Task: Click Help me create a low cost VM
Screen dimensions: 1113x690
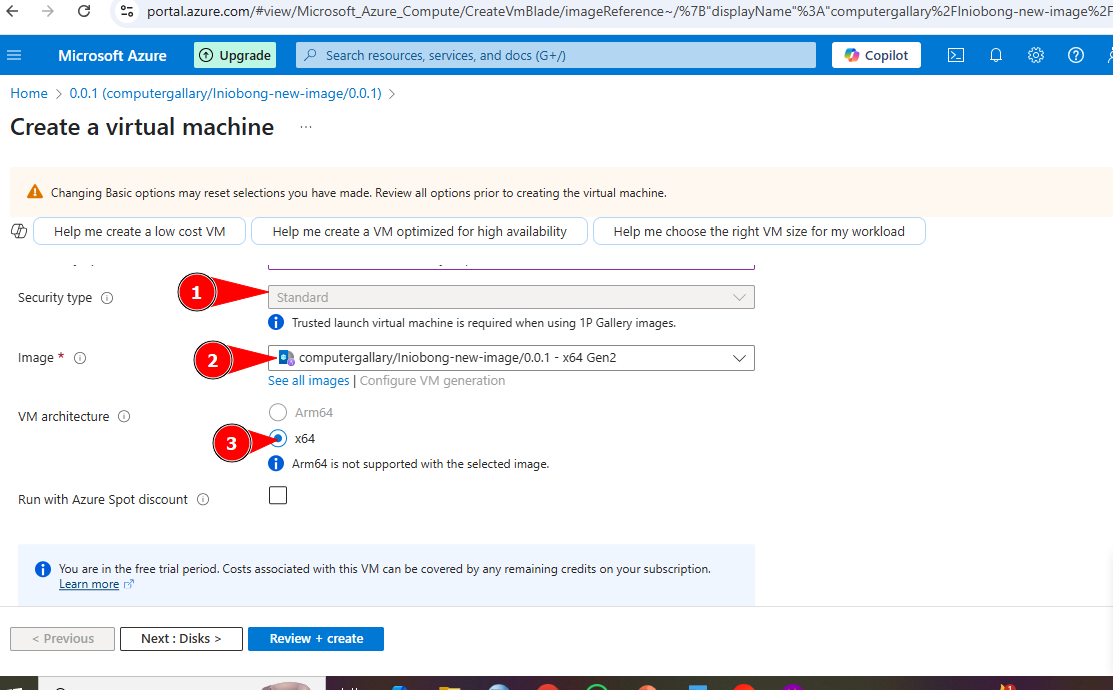Action: (139, 231)
